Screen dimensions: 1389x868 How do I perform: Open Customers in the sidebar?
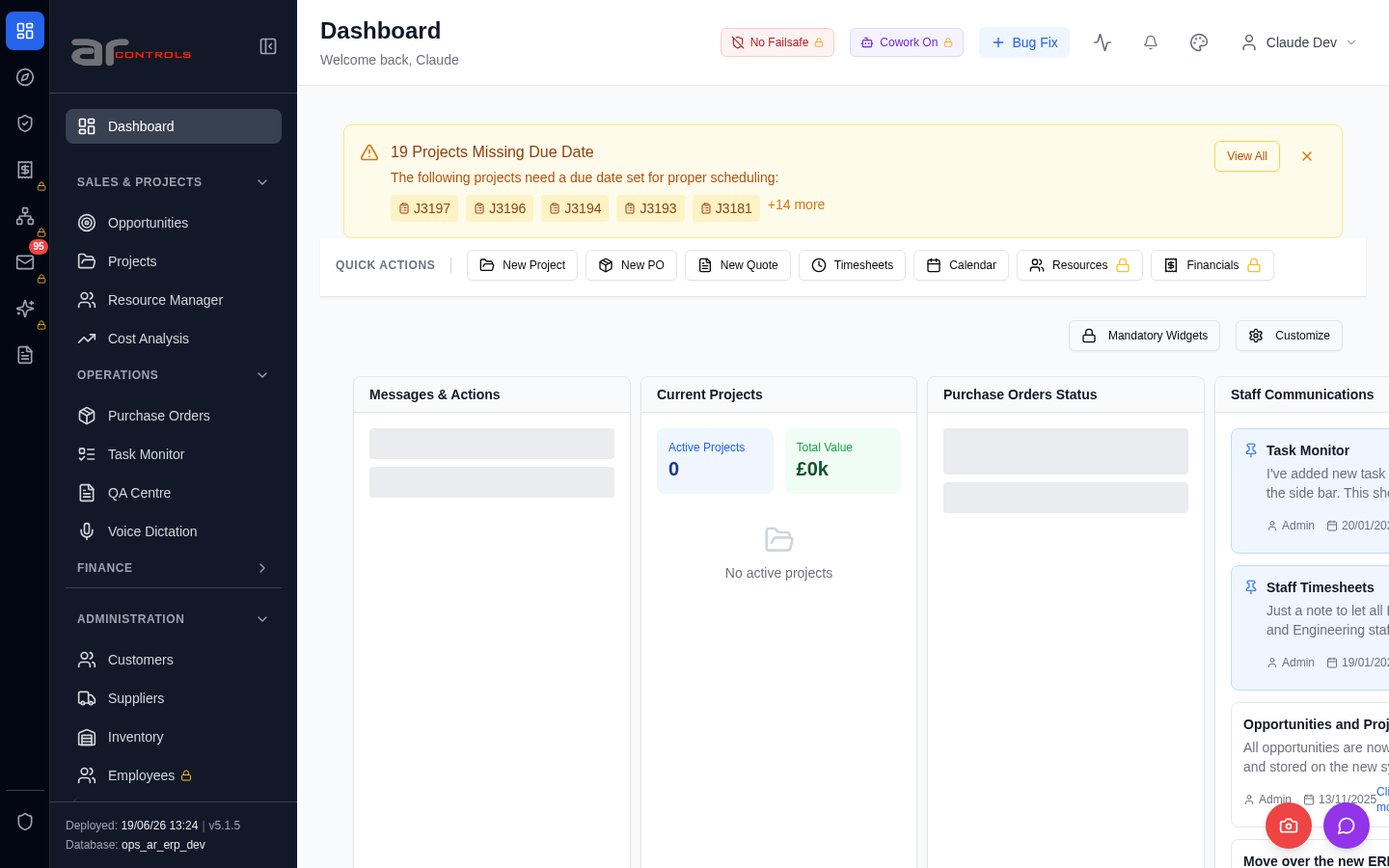174,660
